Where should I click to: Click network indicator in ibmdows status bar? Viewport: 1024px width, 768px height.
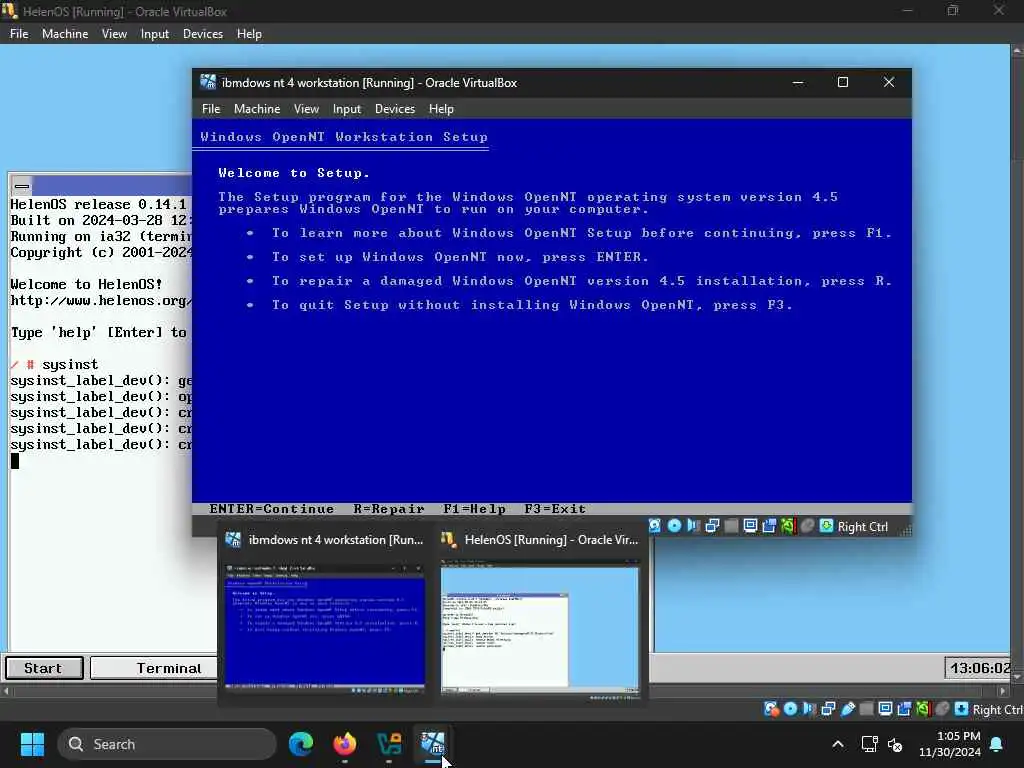pyautogui.click(x=712, y=526)
